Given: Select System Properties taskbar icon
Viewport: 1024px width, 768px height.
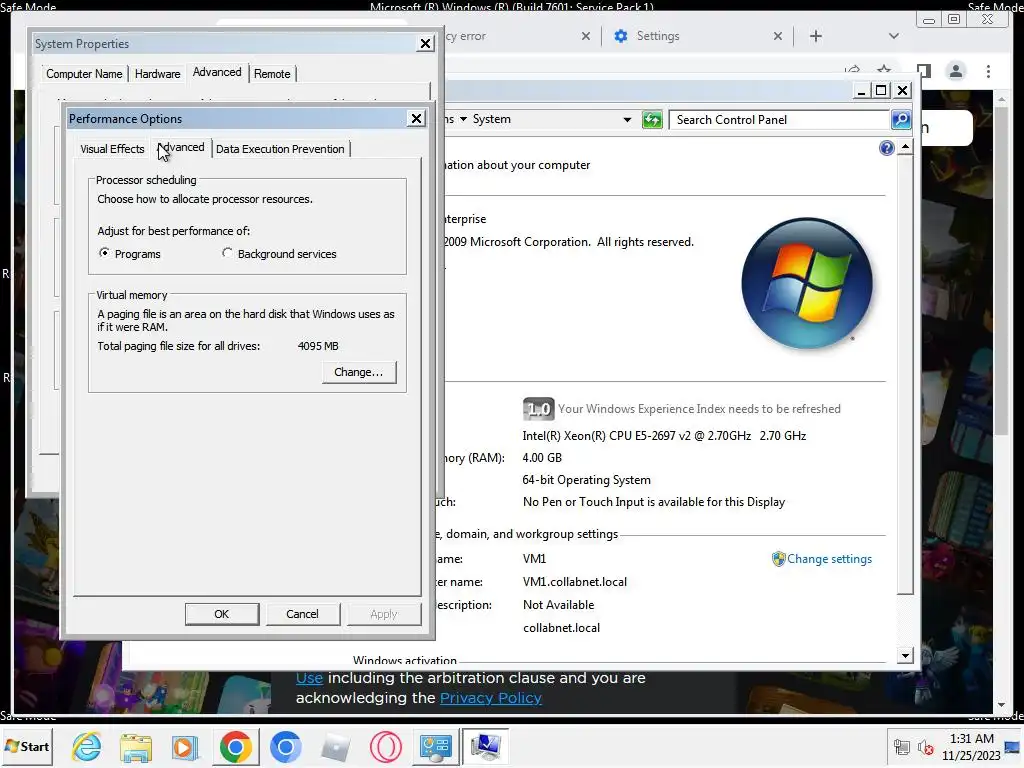Looking at the screenshot, I should pyautogui.click(x=485, y=747).
